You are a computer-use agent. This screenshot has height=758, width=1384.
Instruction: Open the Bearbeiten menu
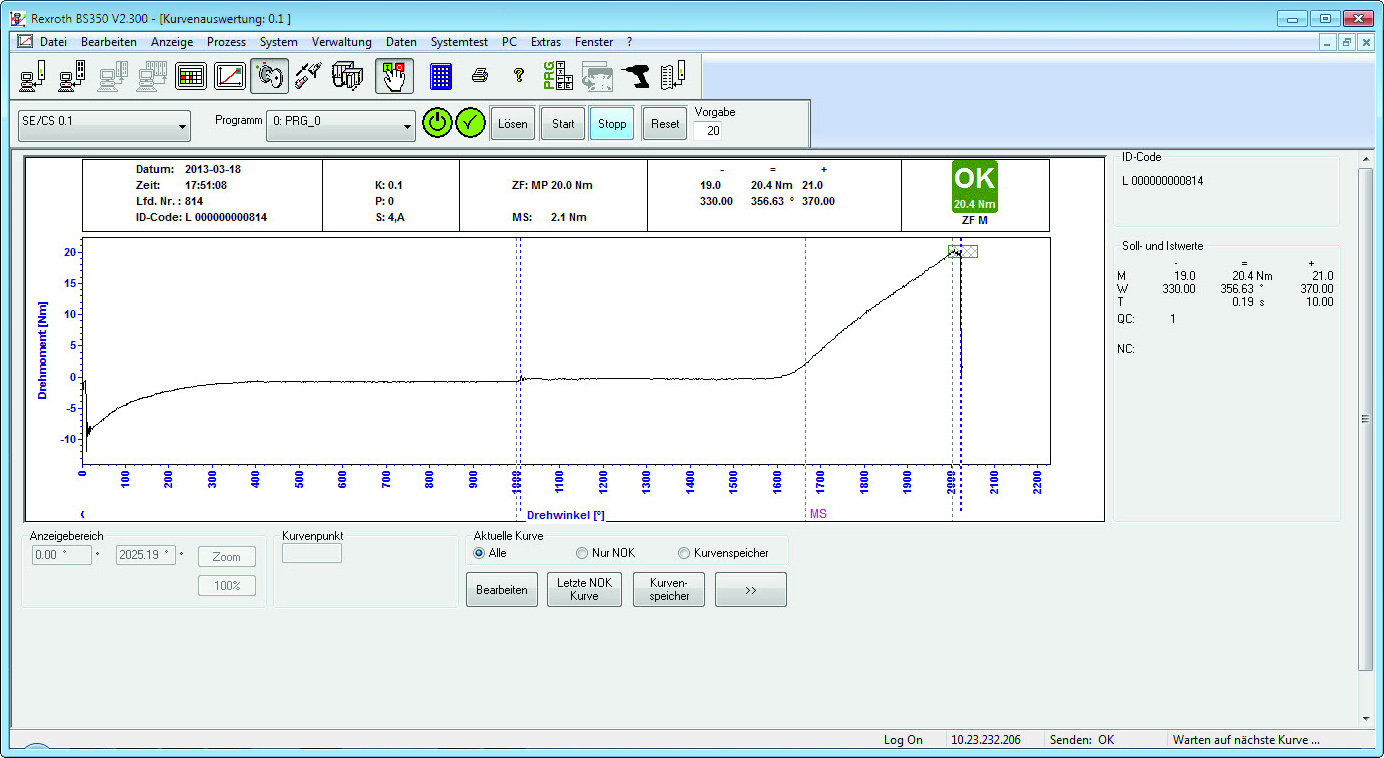click(109, 42)
